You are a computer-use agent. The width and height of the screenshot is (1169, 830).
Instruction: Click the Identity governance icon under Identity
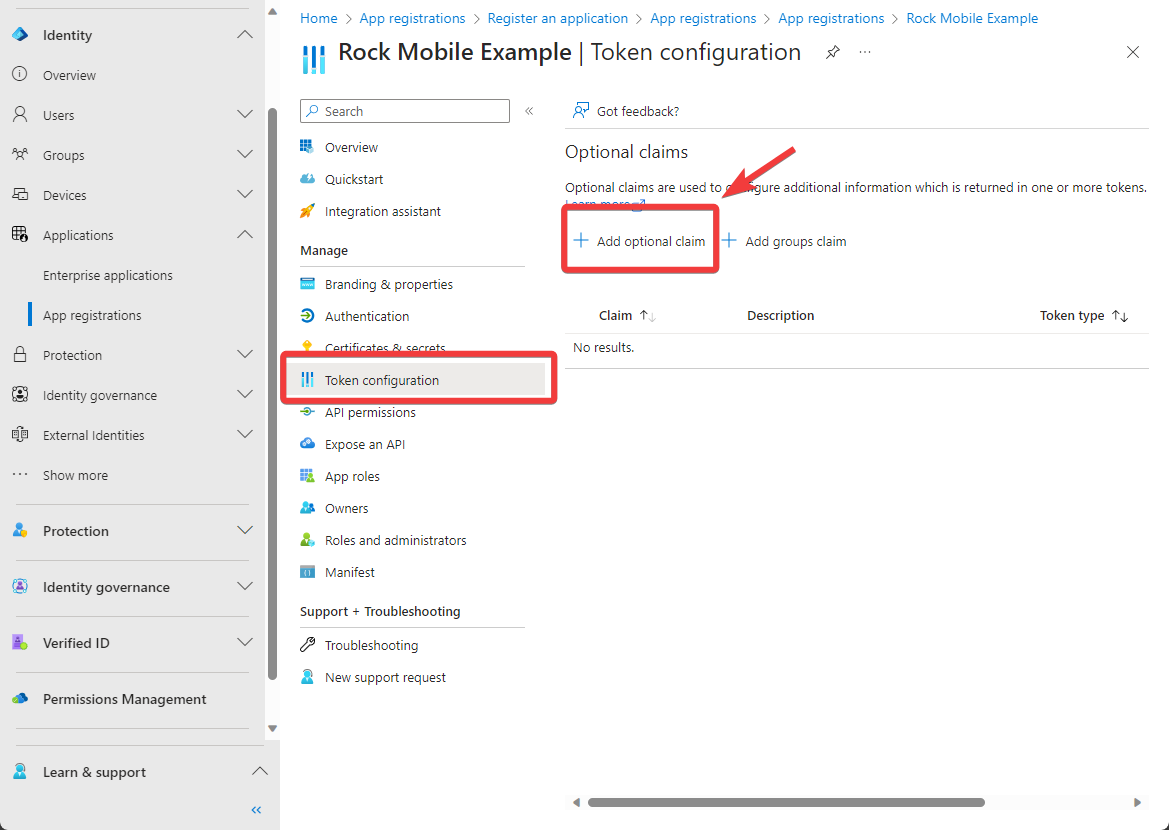point(20,394)
